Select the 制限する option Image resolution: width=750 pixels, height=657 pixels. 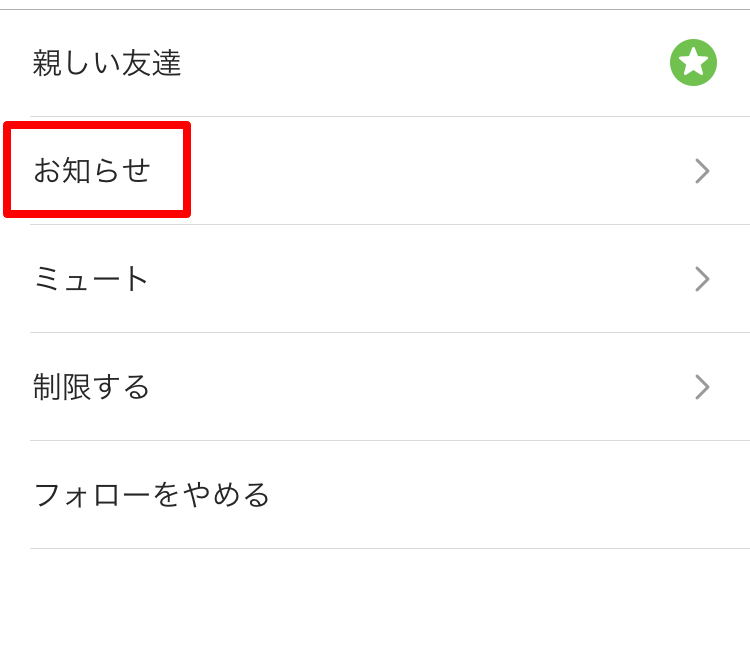375,387
